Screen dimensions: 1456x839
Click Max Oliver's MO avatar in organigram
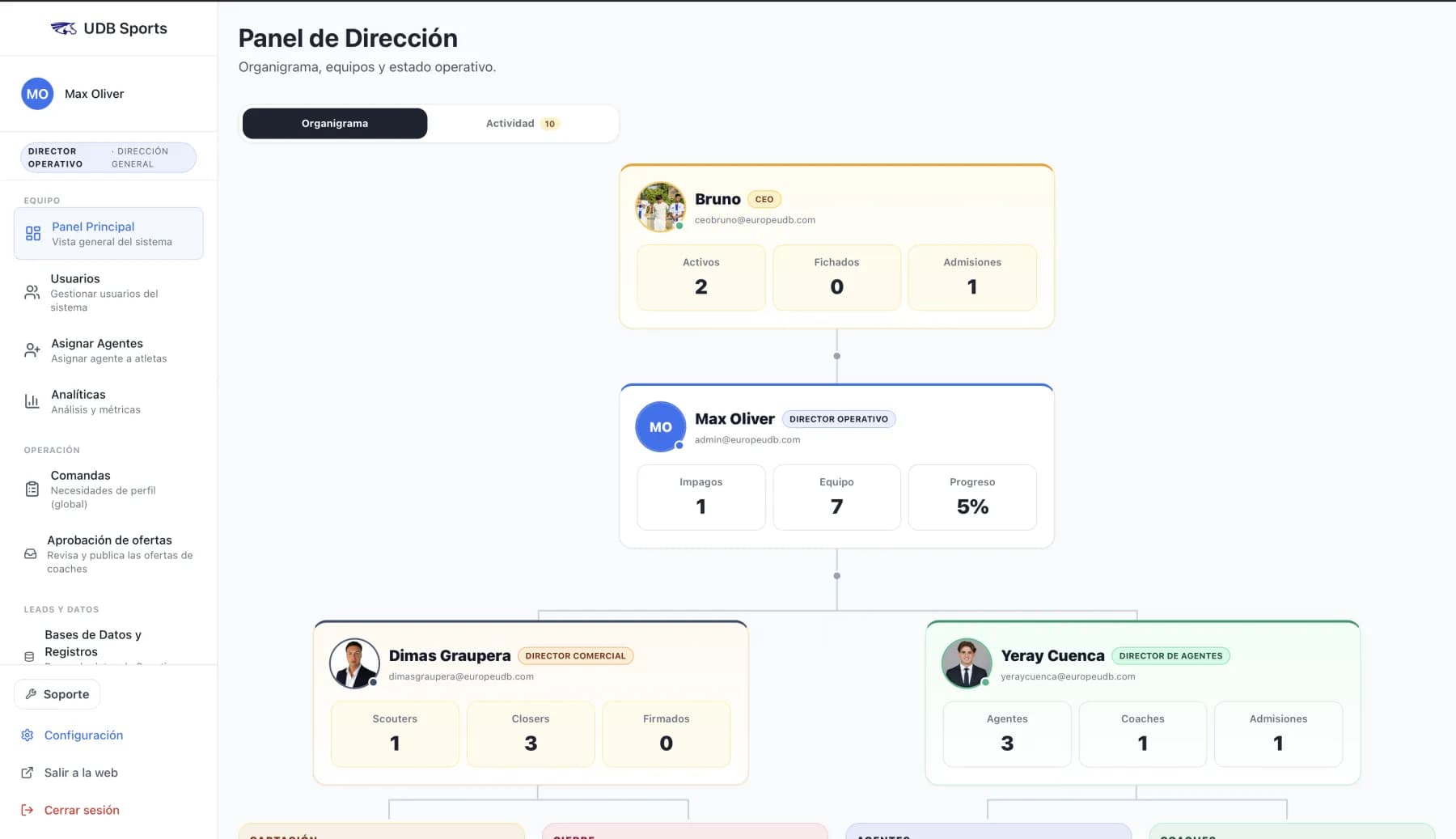pyautogui.click(x=661, y=427)
